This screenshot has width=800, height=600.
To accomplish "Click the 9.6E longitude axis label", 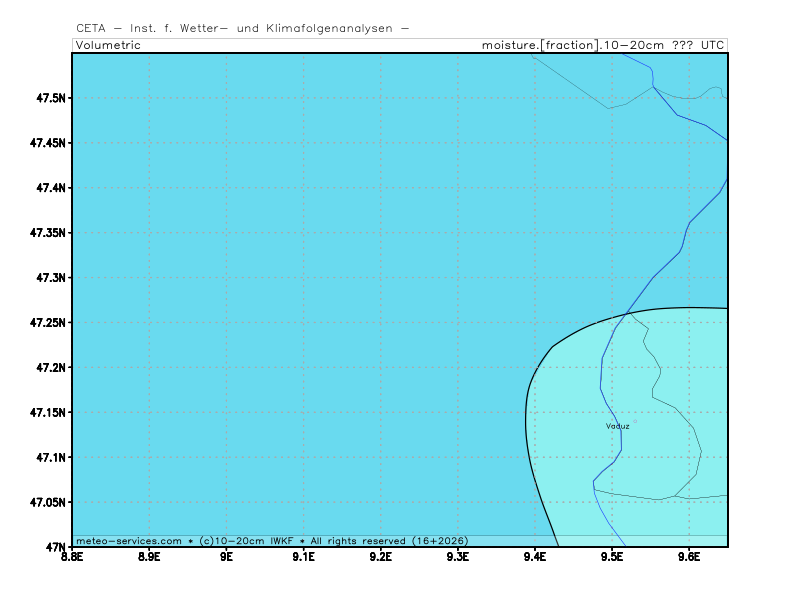I will [x=688, y=556].
